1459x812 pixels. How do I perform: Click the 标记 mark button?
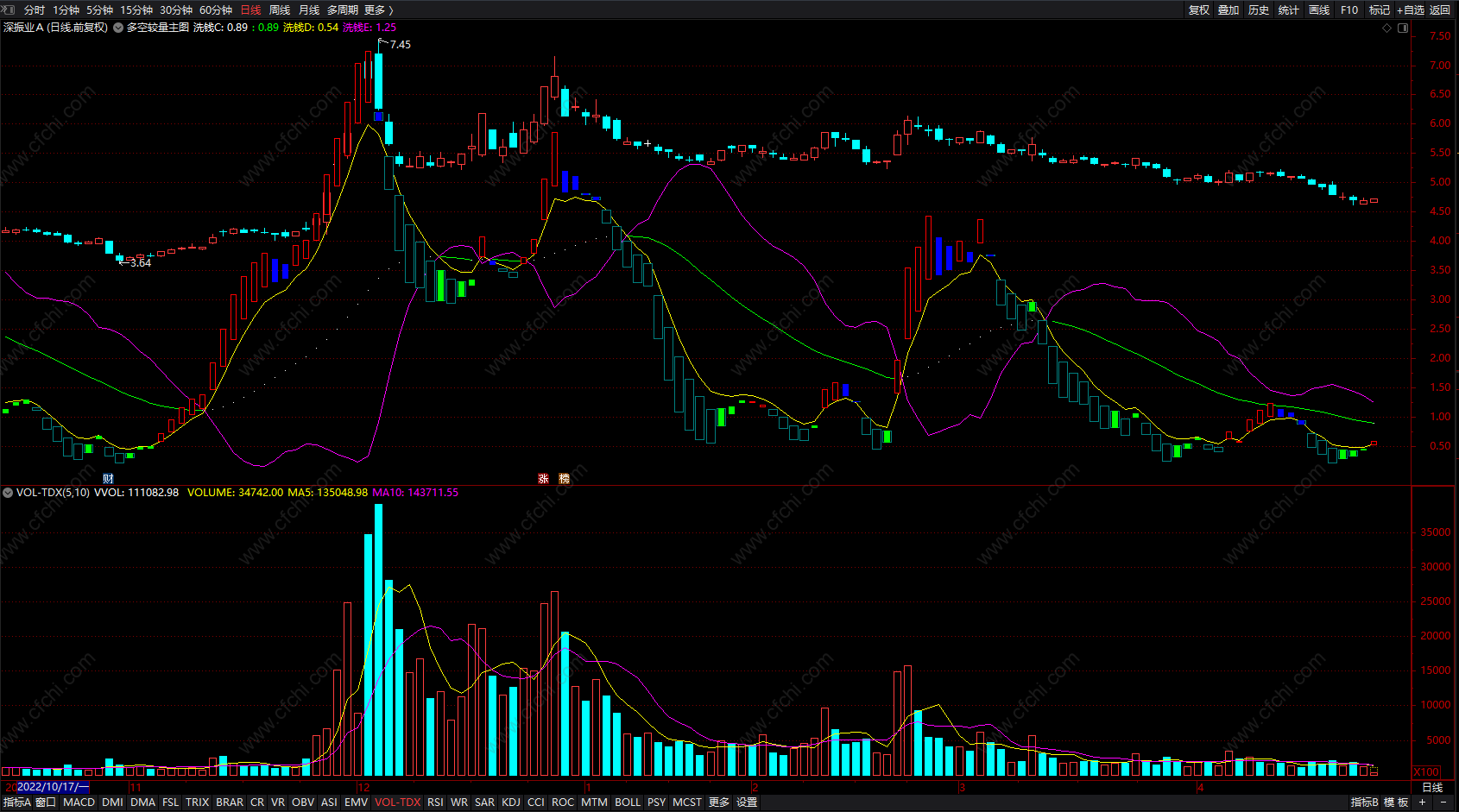tap(1380, 10)
